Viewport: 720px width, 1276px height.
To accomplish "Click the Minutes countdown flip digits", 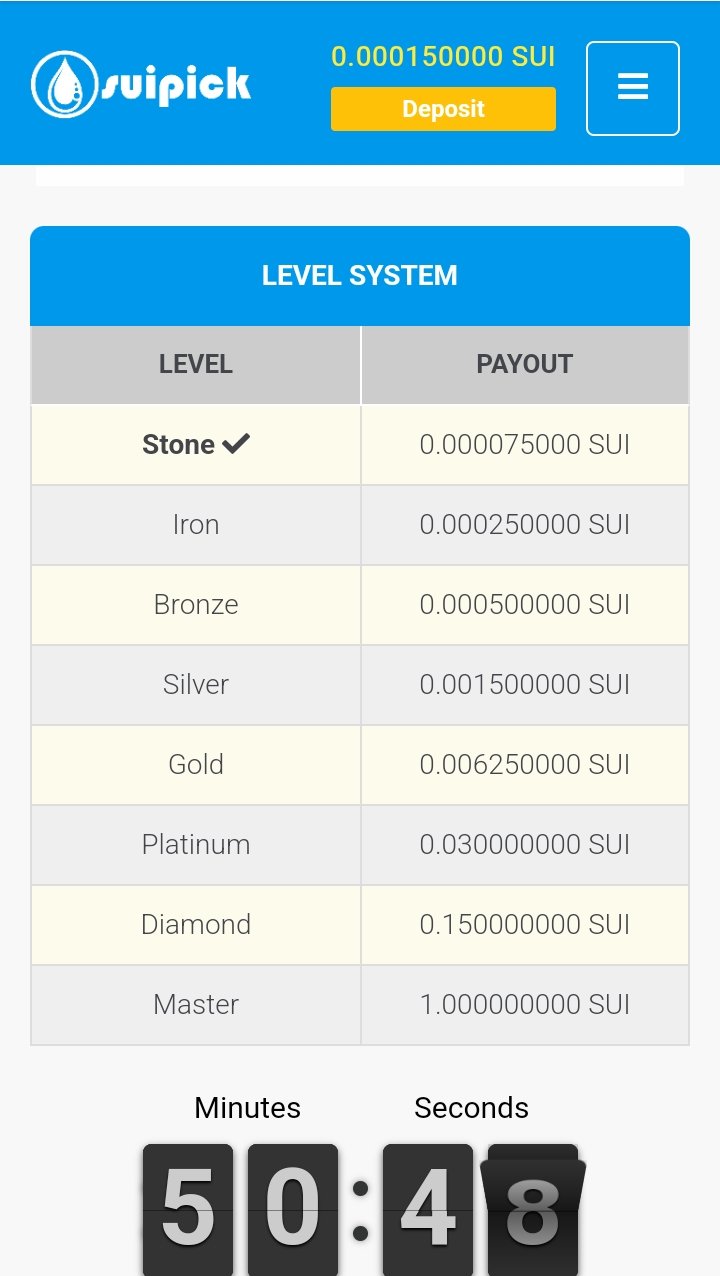I will click(x=240, y=1210).
